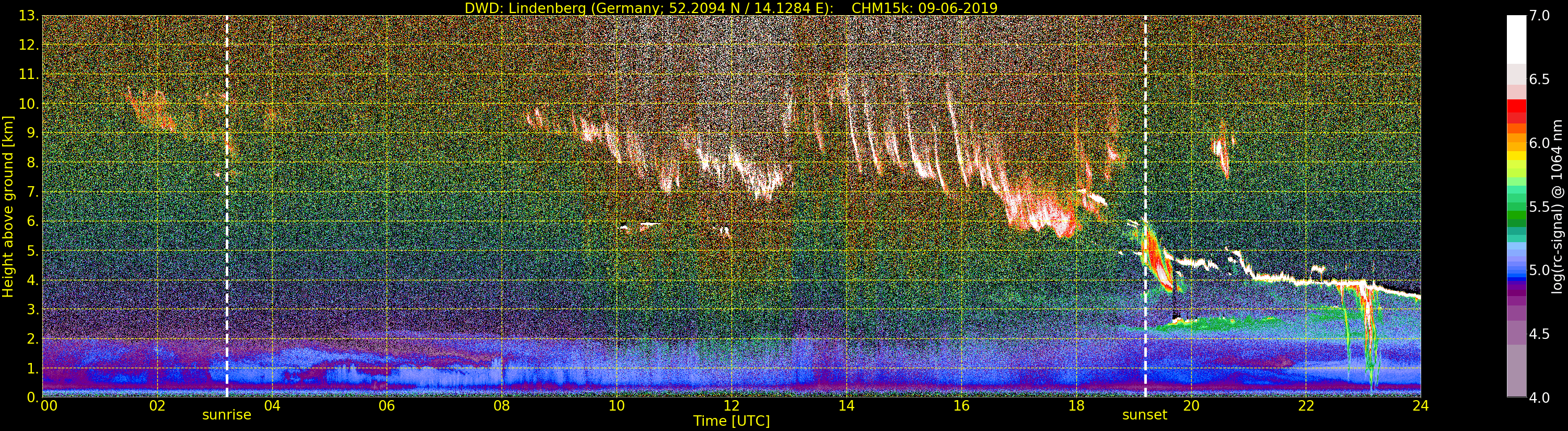Select the white dashed sunrise line

[227, 207]
